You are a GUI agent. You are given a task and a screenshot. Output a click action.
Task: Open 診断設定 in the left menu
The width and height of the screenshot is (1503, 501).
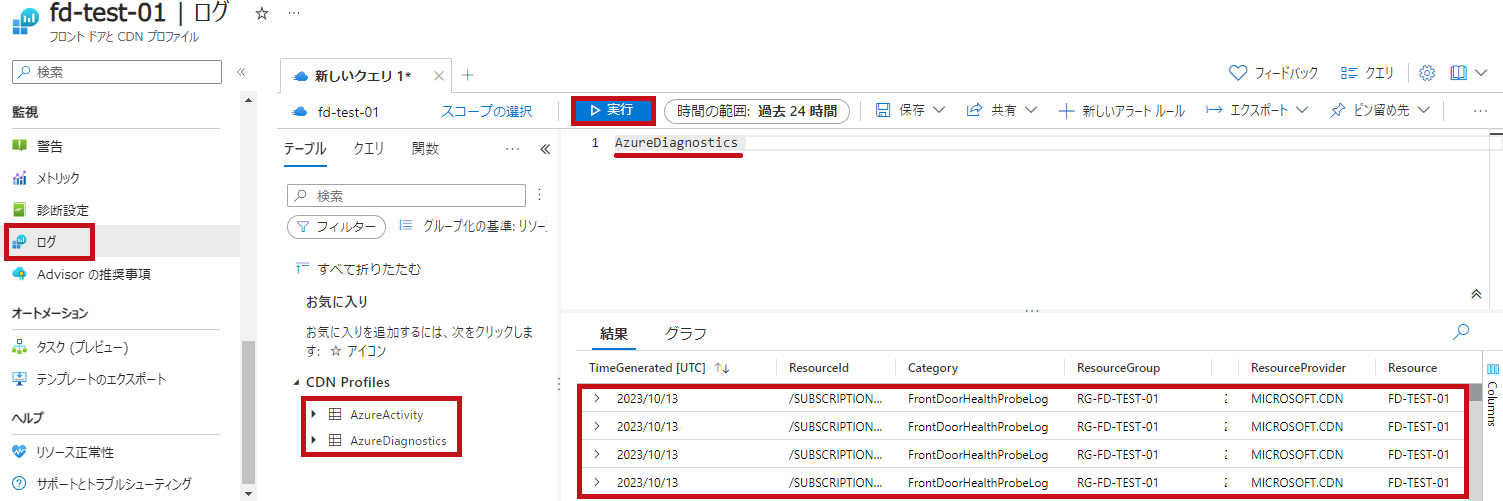[63, 210]
